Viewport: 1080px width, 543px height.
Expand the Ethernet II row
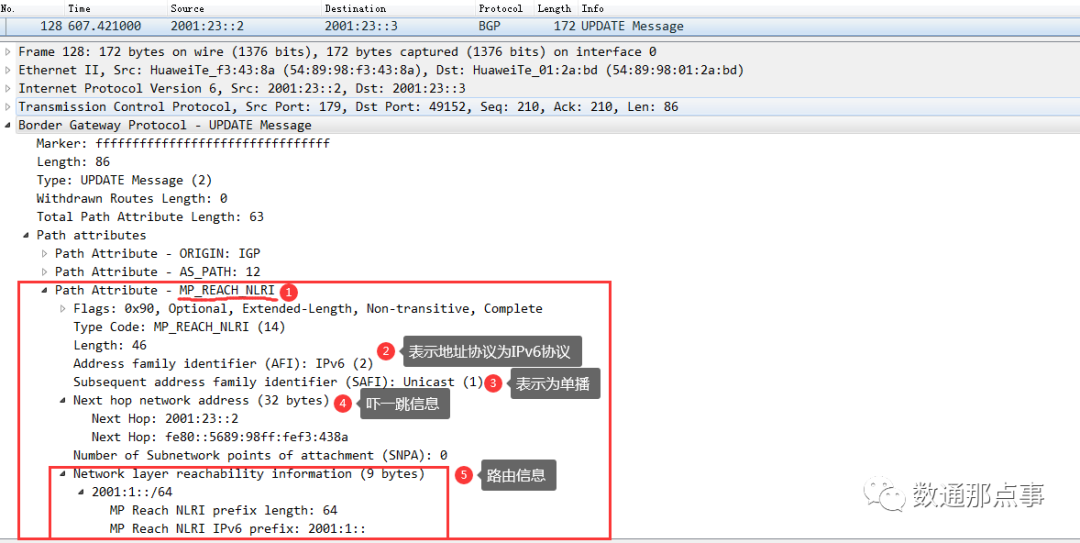7,70
